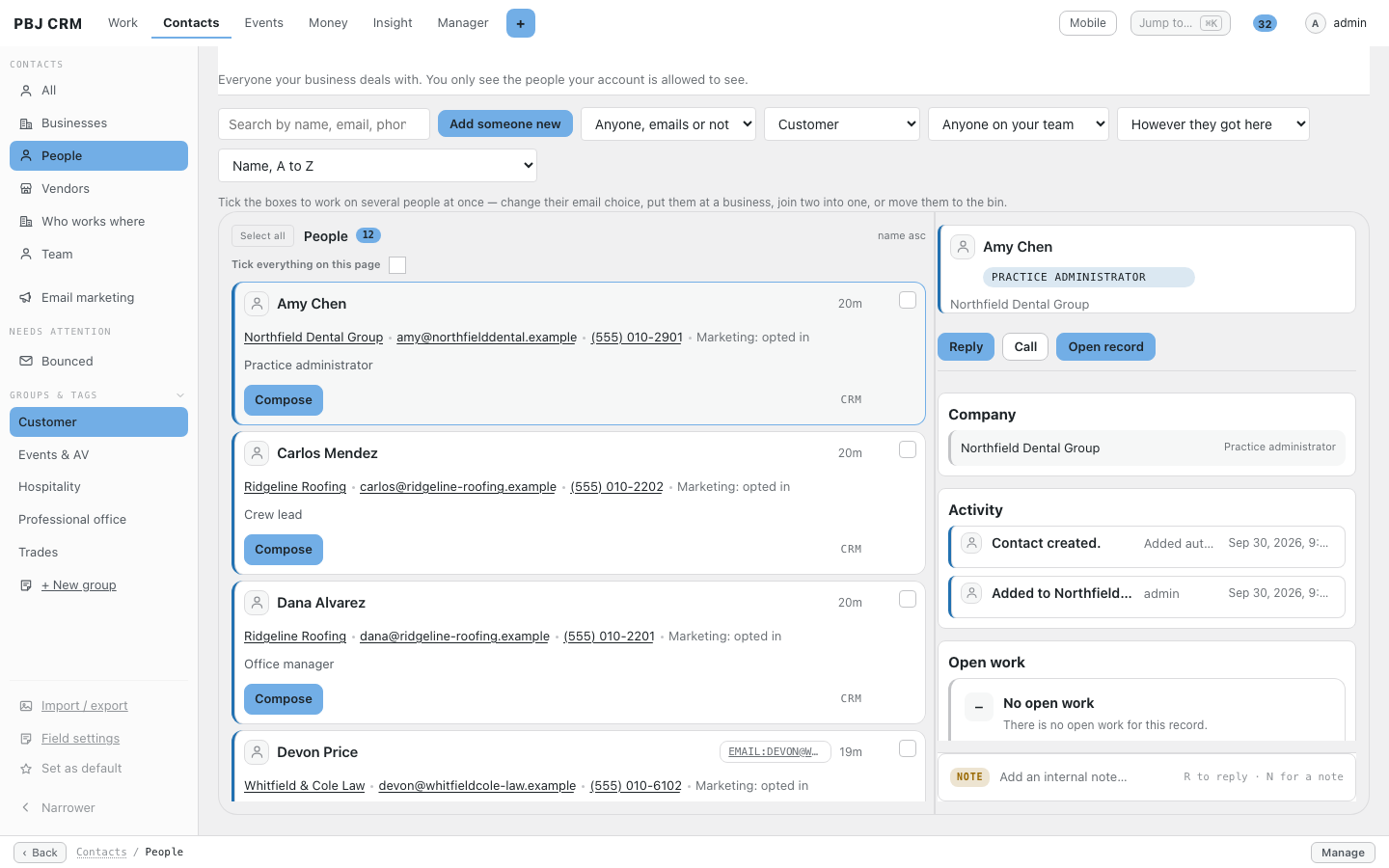
Task: Open the Customer group filter dropdown
Action: click(x=842, y=124)
